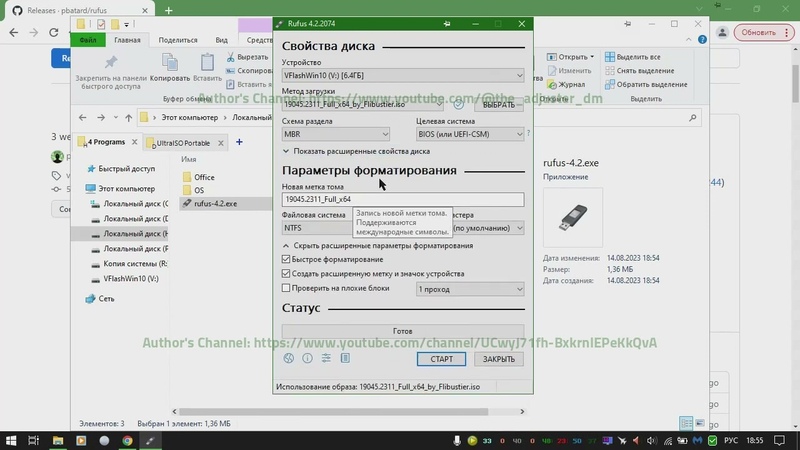Switch to the Поделиться ribbon tab
Screen dimensions: 800x450
point(177,40)
